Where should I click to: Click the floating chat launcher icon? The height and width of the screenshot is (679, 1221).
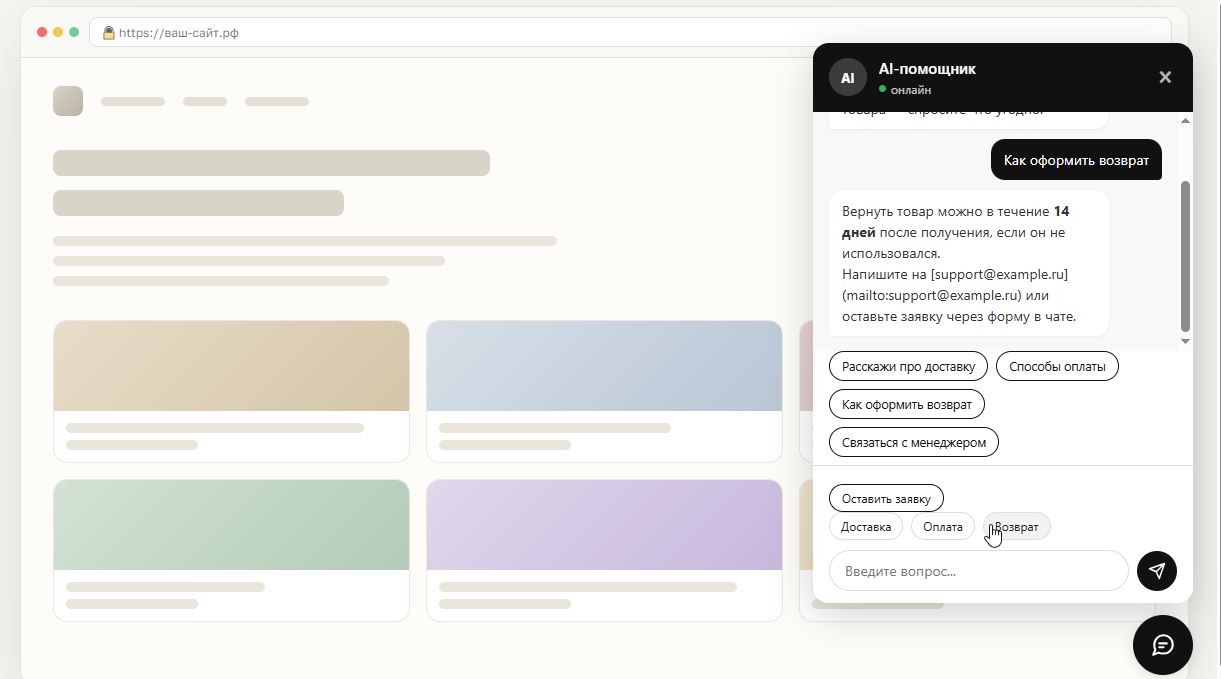[x=1162, y=645]
